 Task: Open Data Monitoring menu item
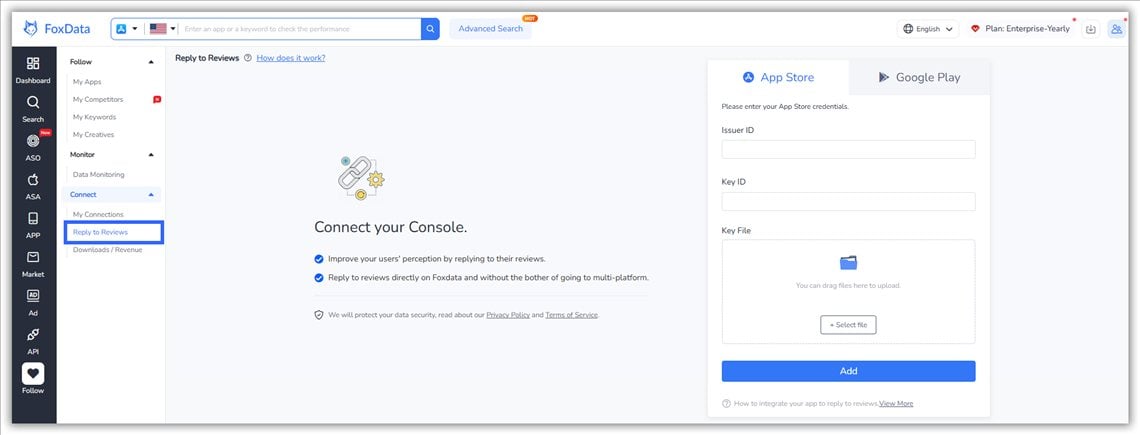(99, 175)
